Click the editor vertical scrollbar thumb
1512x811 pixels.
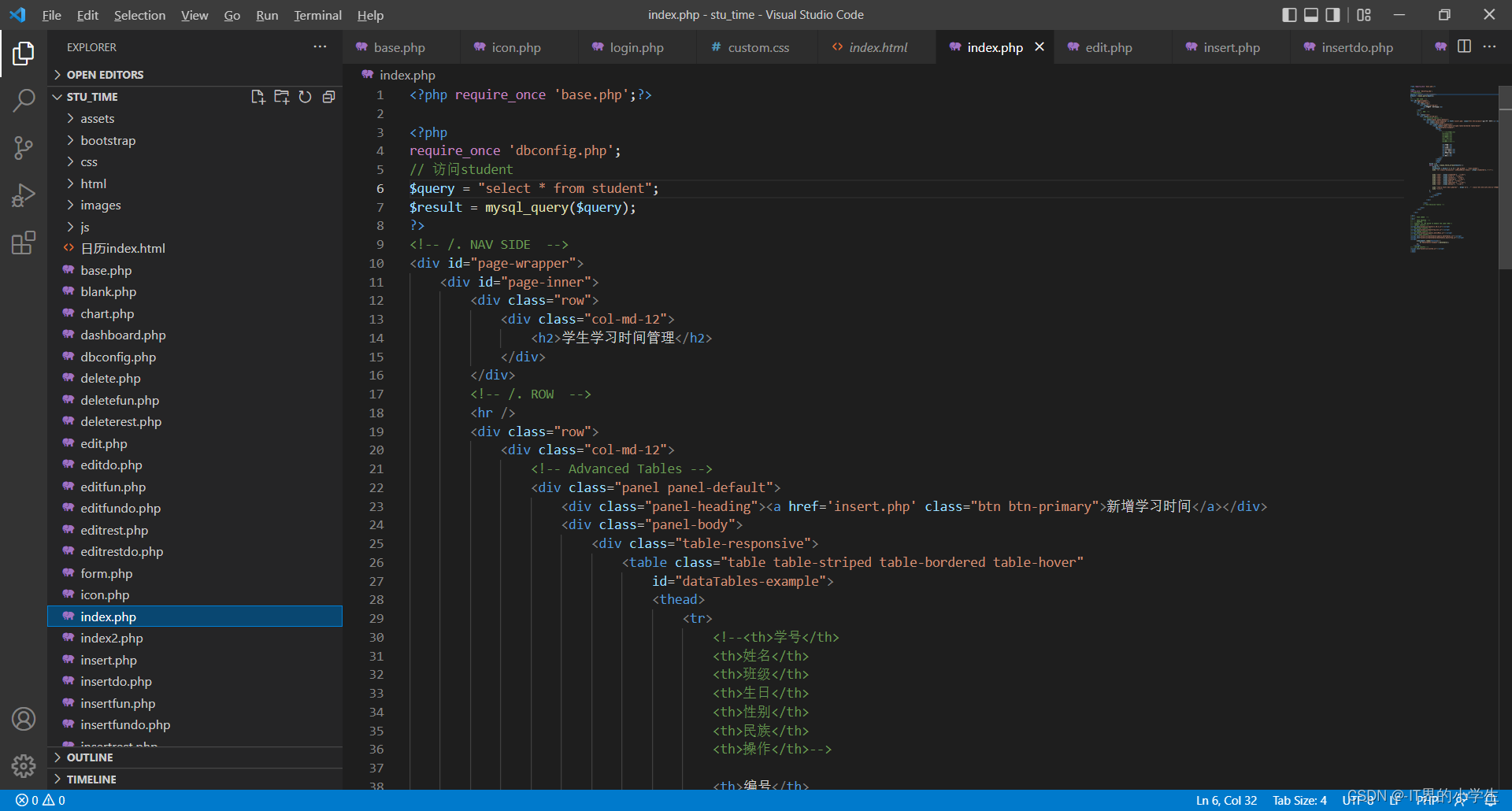click(1505, 177)
